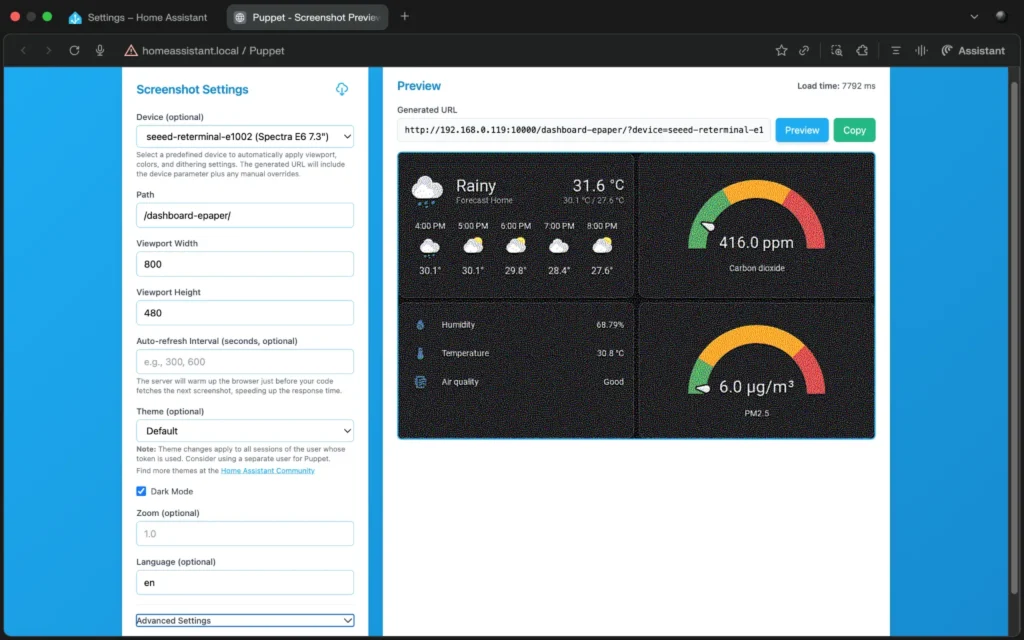Click the screenshot search icon in toolbar
Viewport: 1024px width, 640px height.
pyautogui.click(x=837, y=50)
